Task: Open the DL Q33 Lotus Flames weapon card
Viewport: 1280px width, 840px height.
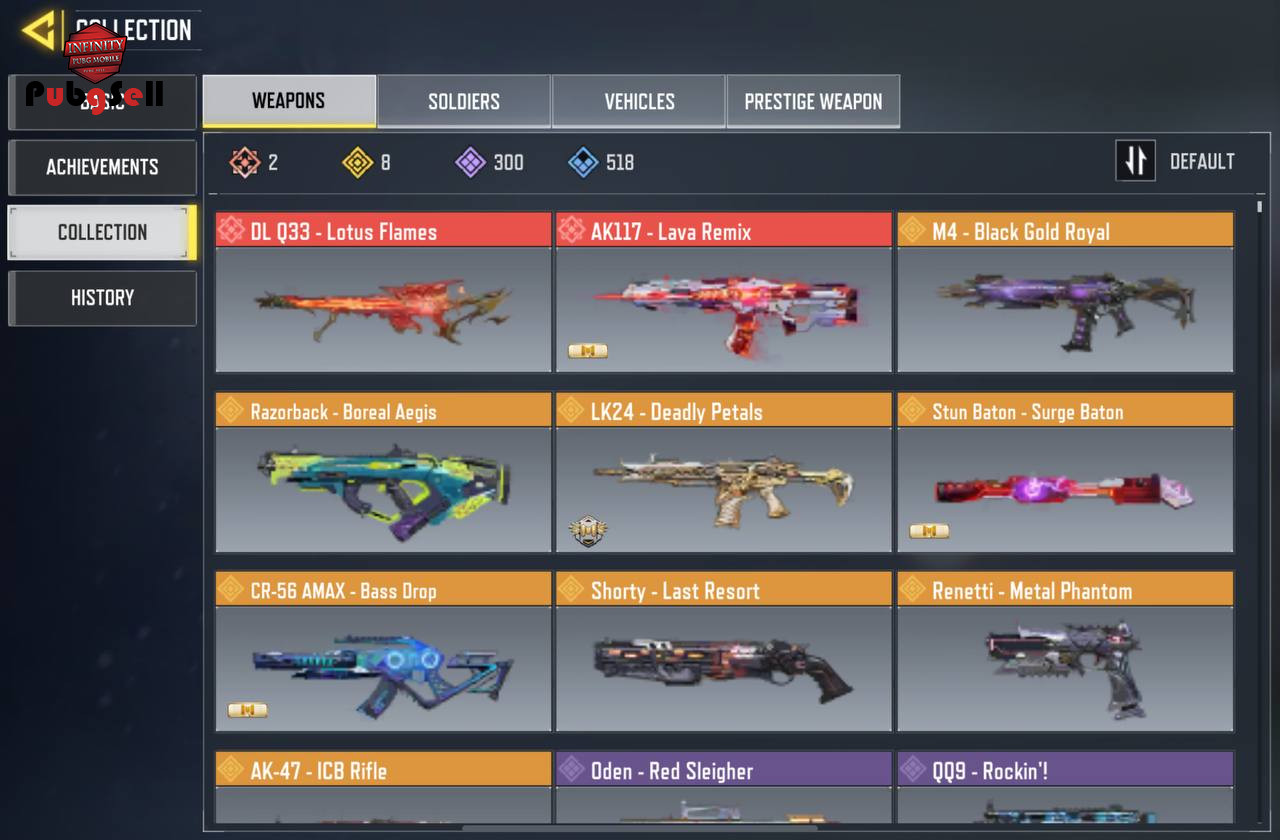Action: (383, 292)
